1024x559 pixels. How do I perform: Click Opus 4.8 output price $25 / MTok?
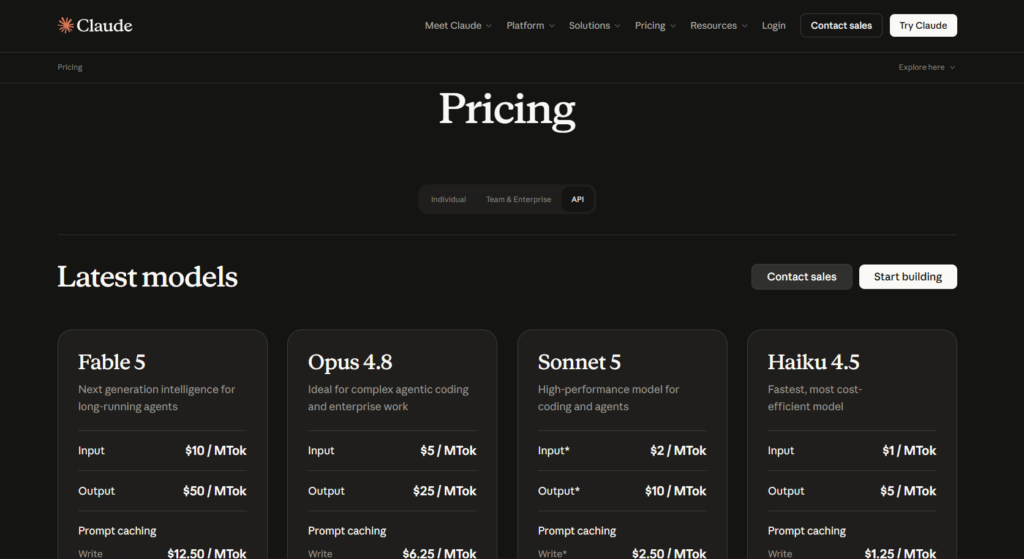[444, 491]
